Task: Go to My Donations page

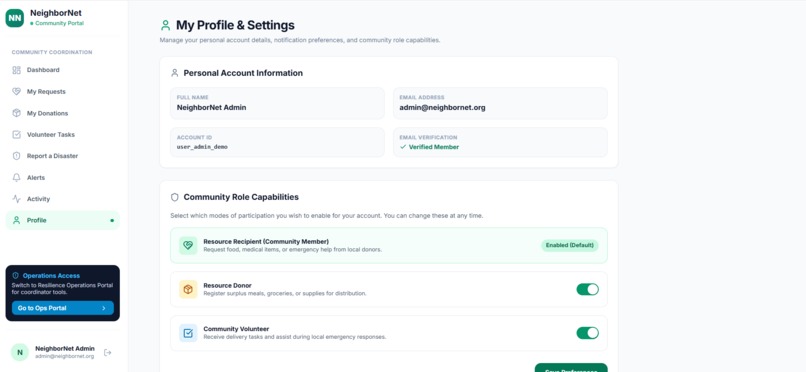Action: [63, 113]
